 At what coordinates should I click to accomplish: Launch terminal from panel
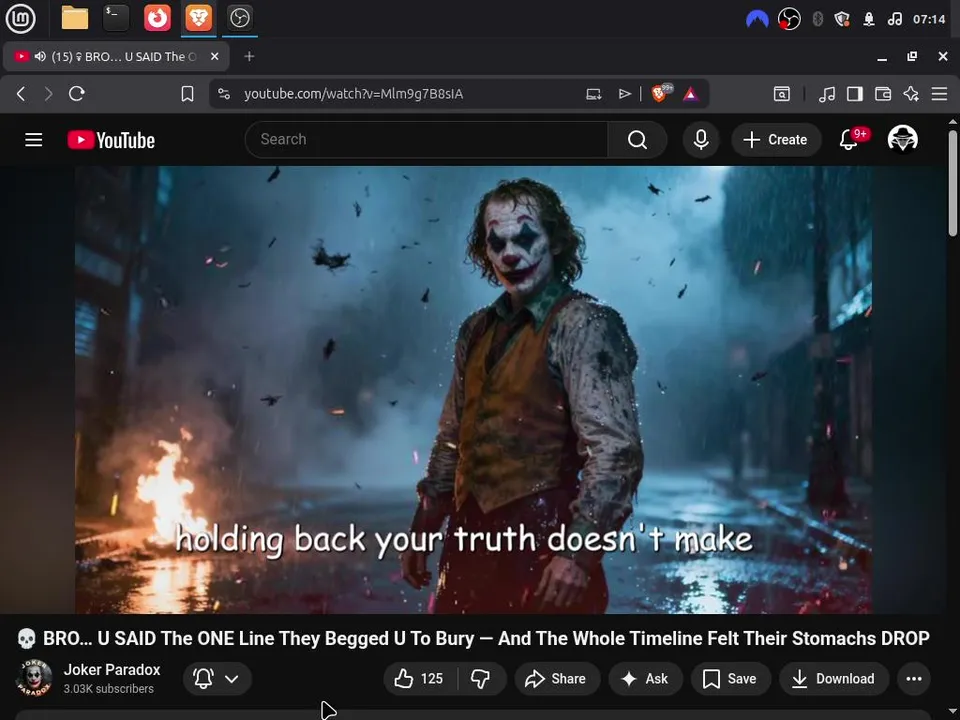(116, 18)
